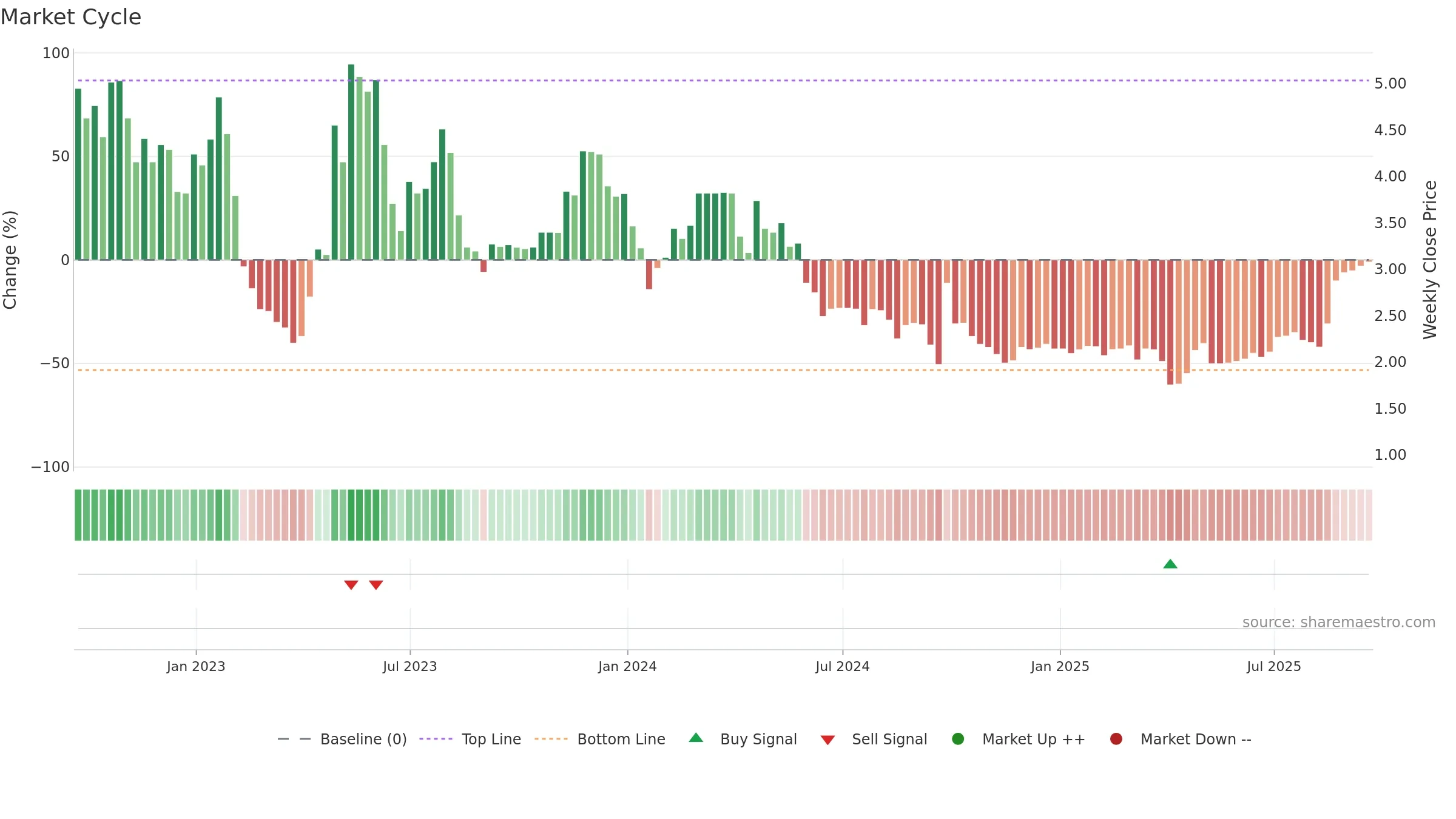Select the first red sell signal marker before Jul 2023
Image resolution: width=1456 pixels, height=819 pixels.
(351, 585)
